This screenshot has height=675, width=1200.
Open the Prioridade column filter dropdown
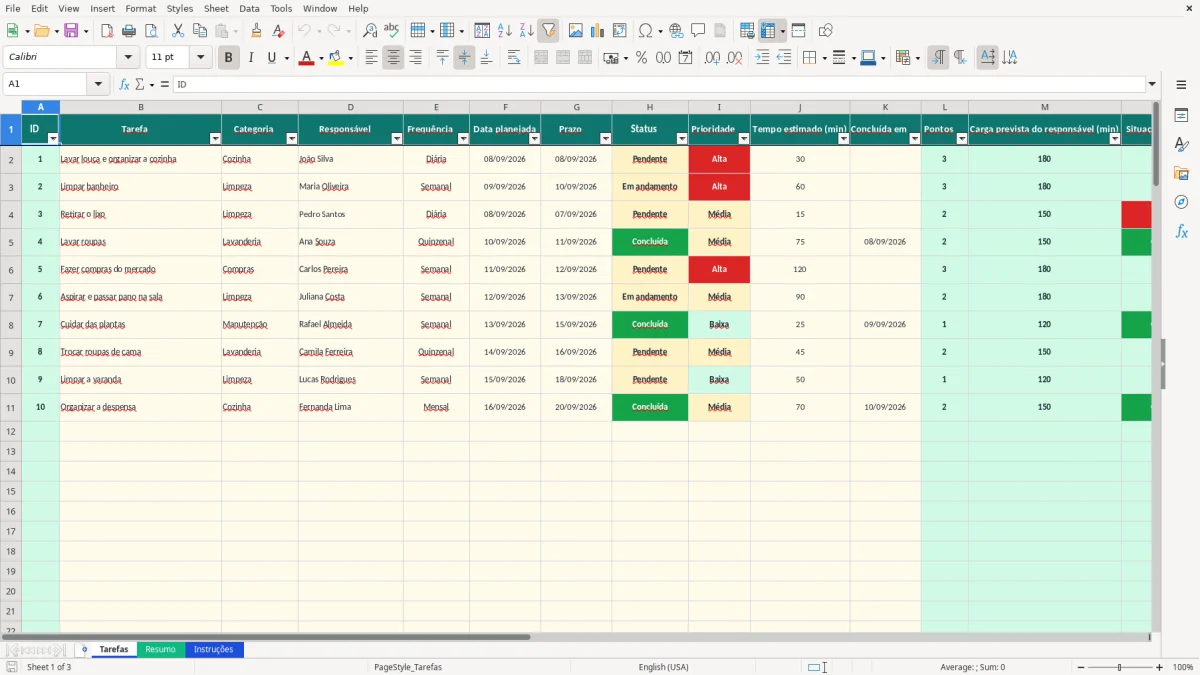[x=743, y=139]
